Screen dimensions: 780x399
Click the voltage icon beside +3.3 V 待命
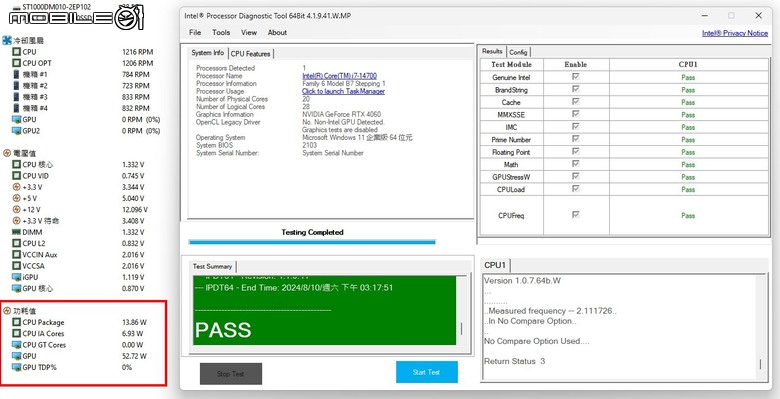point(16,221)
